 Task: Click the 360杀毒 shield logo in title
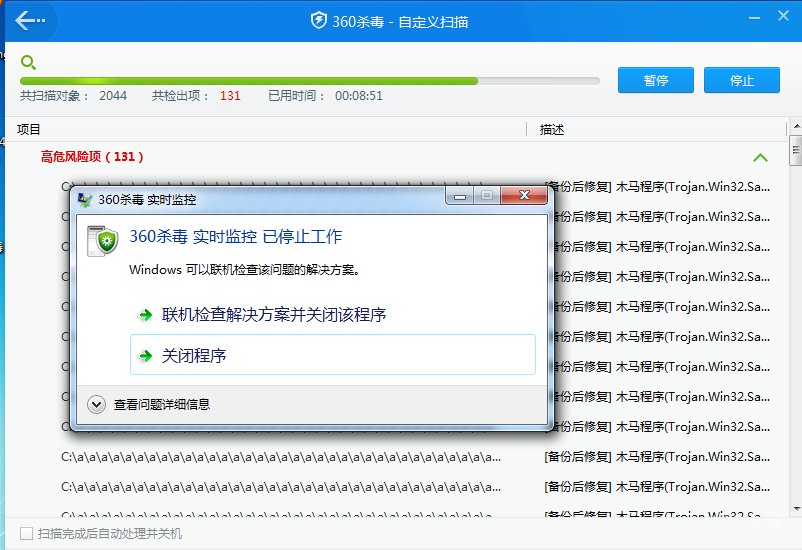click(318, 21)
